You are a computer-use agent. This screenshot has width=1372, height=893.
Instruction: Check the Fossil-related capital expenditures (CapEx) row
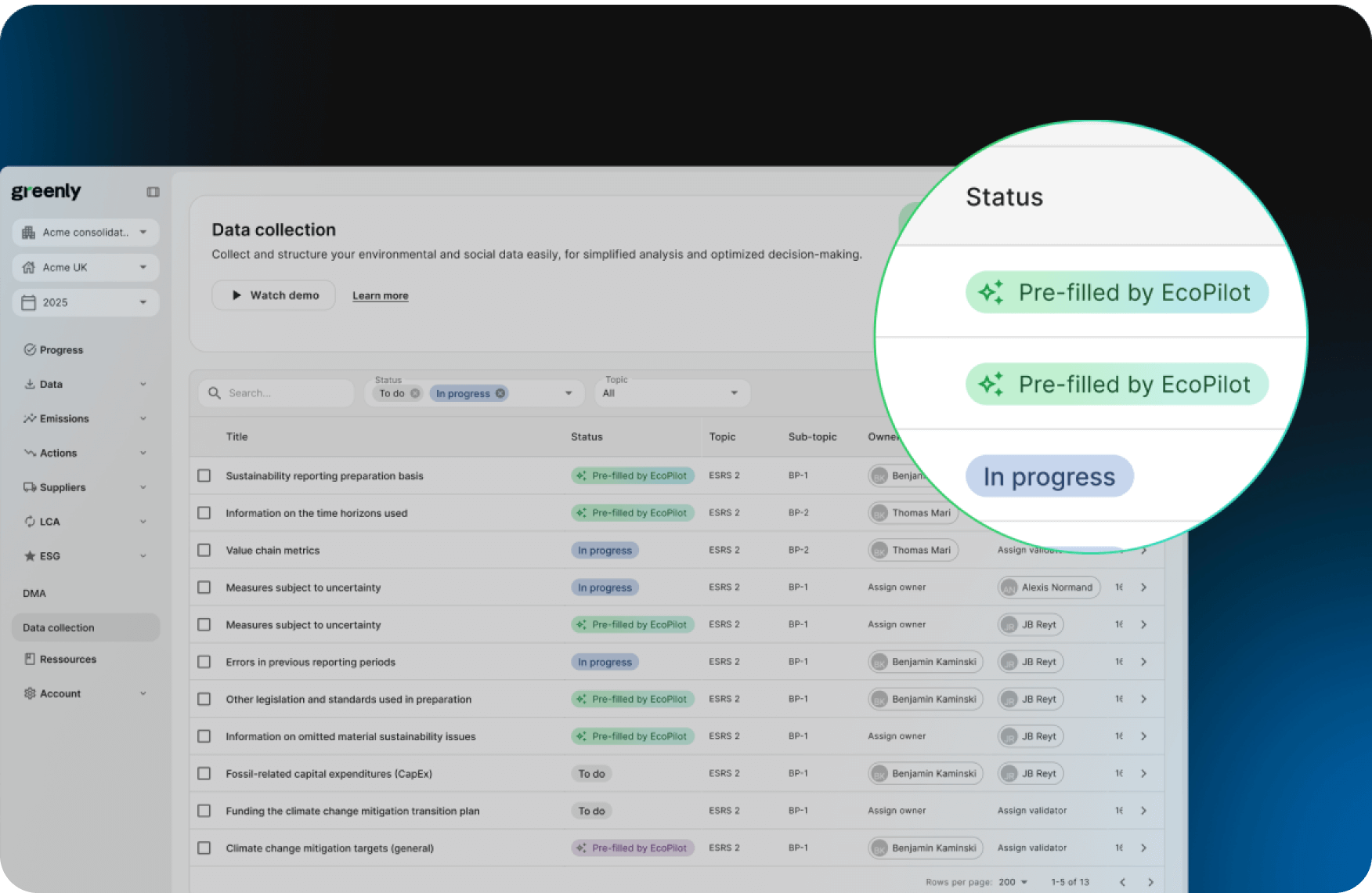[204, 773]
